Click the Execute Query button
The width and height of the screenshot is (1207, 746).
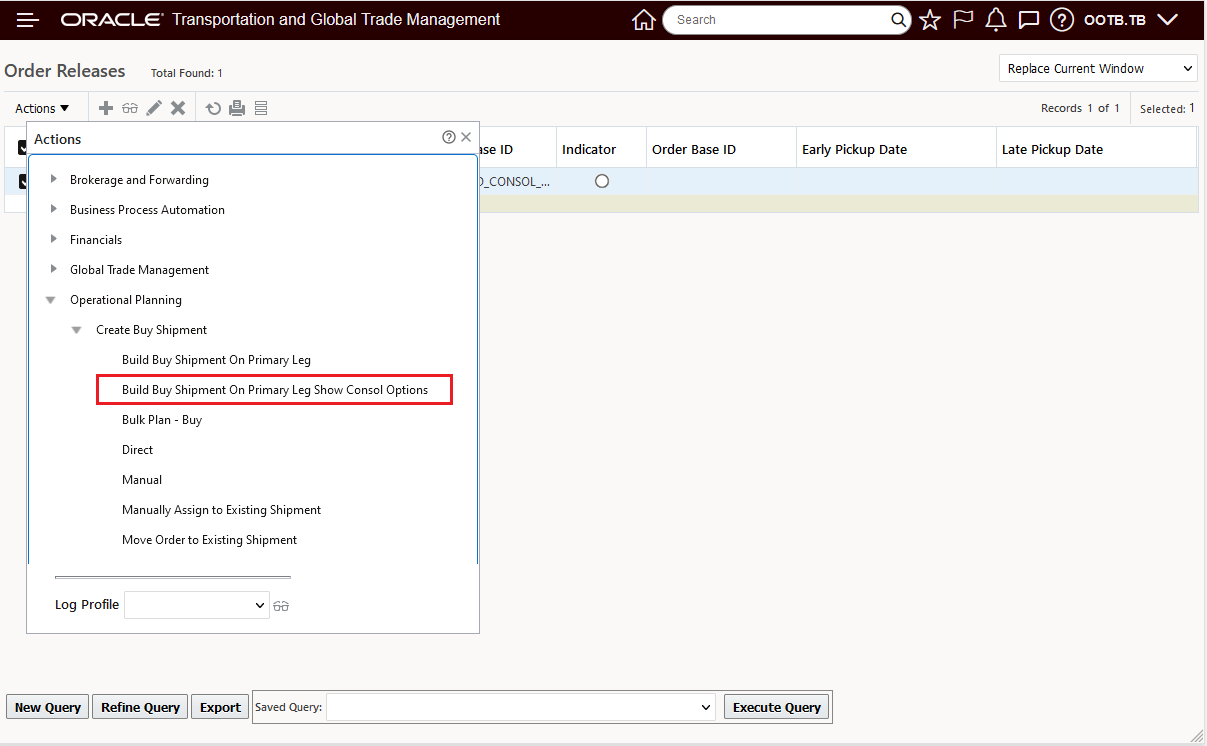777,707
